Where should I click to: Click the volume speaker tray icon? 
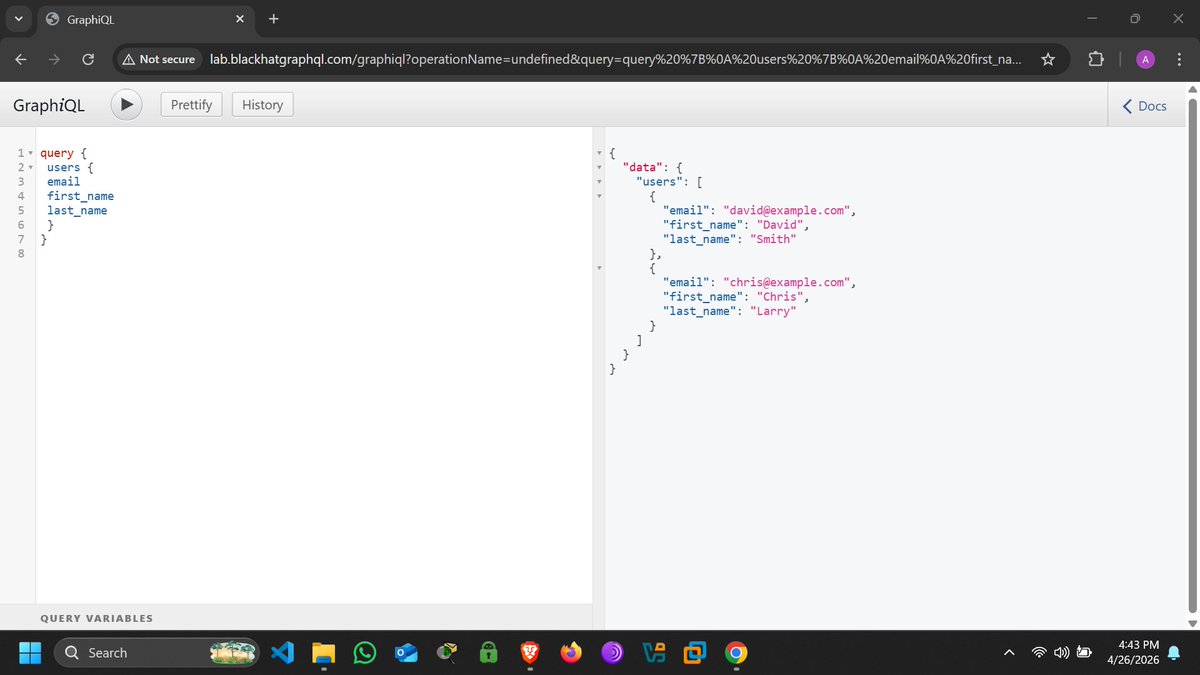pyautogui.click(x=1062, y=653)
